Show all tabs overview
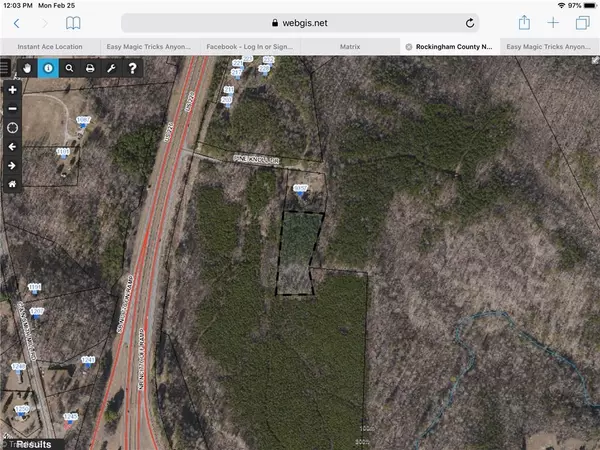 (582, 23)
